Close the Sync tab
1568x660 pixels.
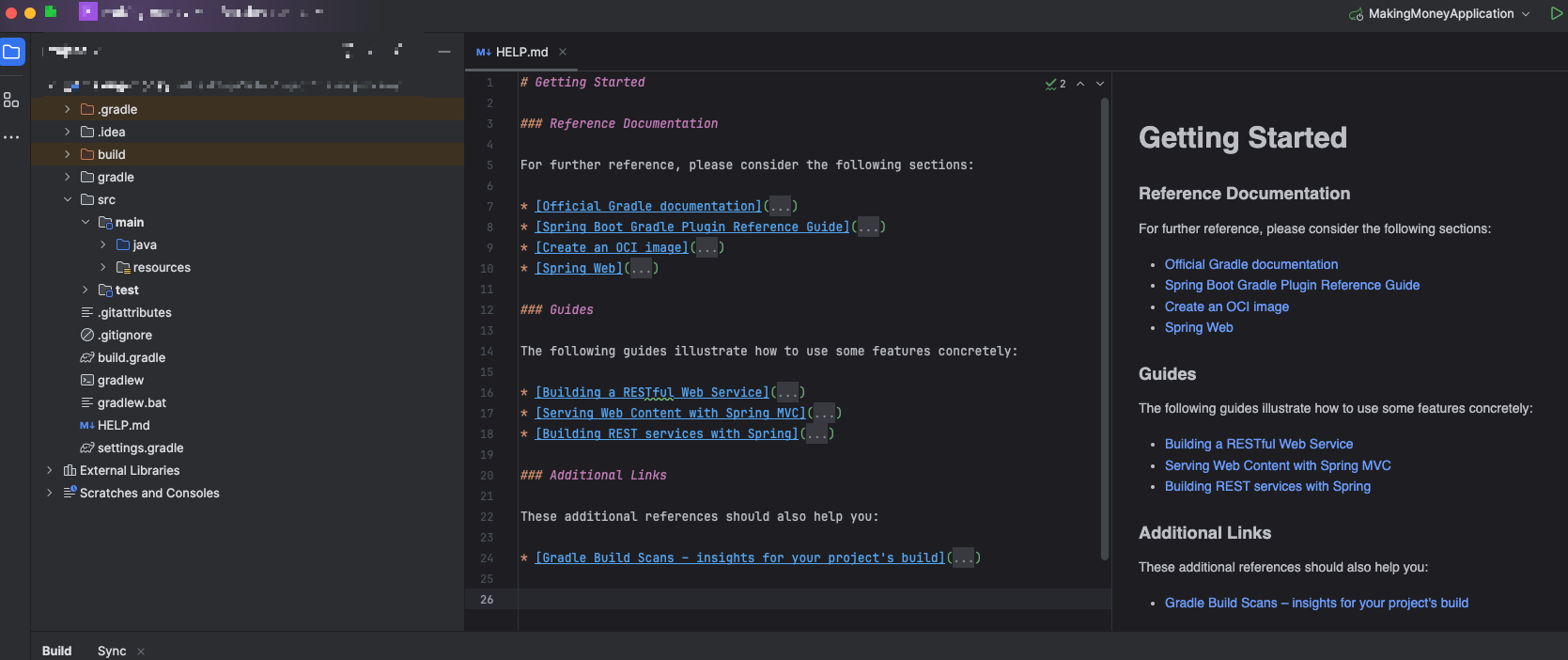[141, 651]
